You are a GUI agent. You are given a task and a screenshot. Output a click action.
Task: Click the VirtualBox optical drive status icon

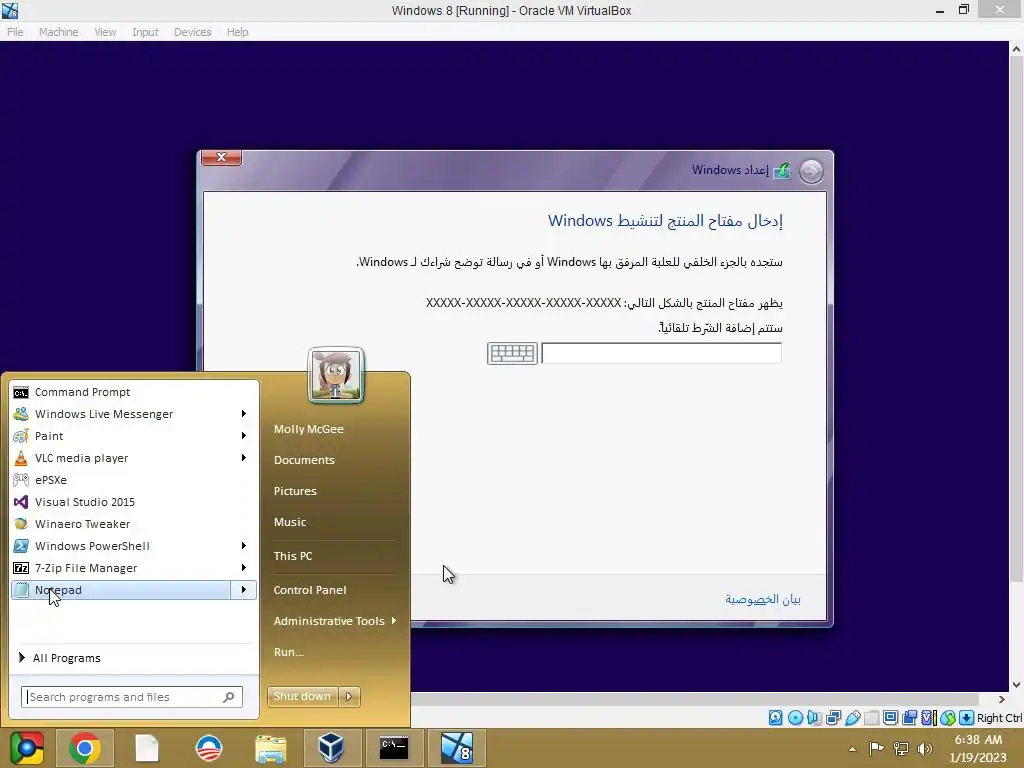(x=795, y=718)
